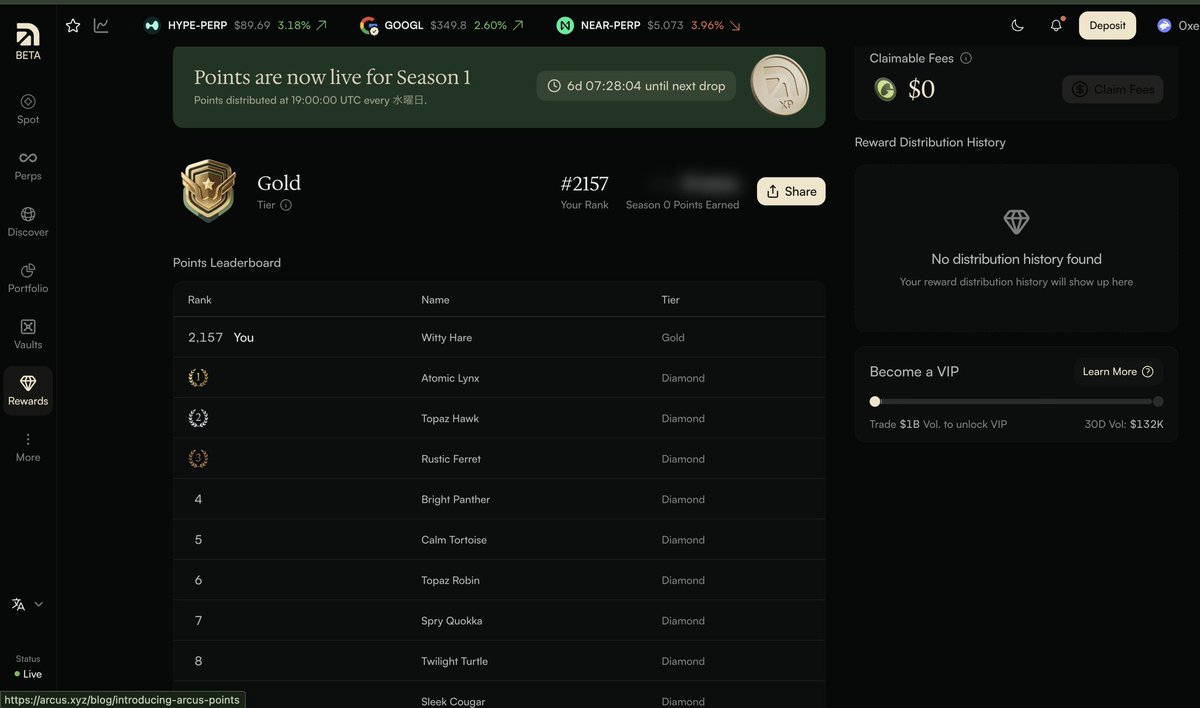Navigate to Portfolio in the sidebar
The image size is (1200, 708).
(x=28, y=278)
